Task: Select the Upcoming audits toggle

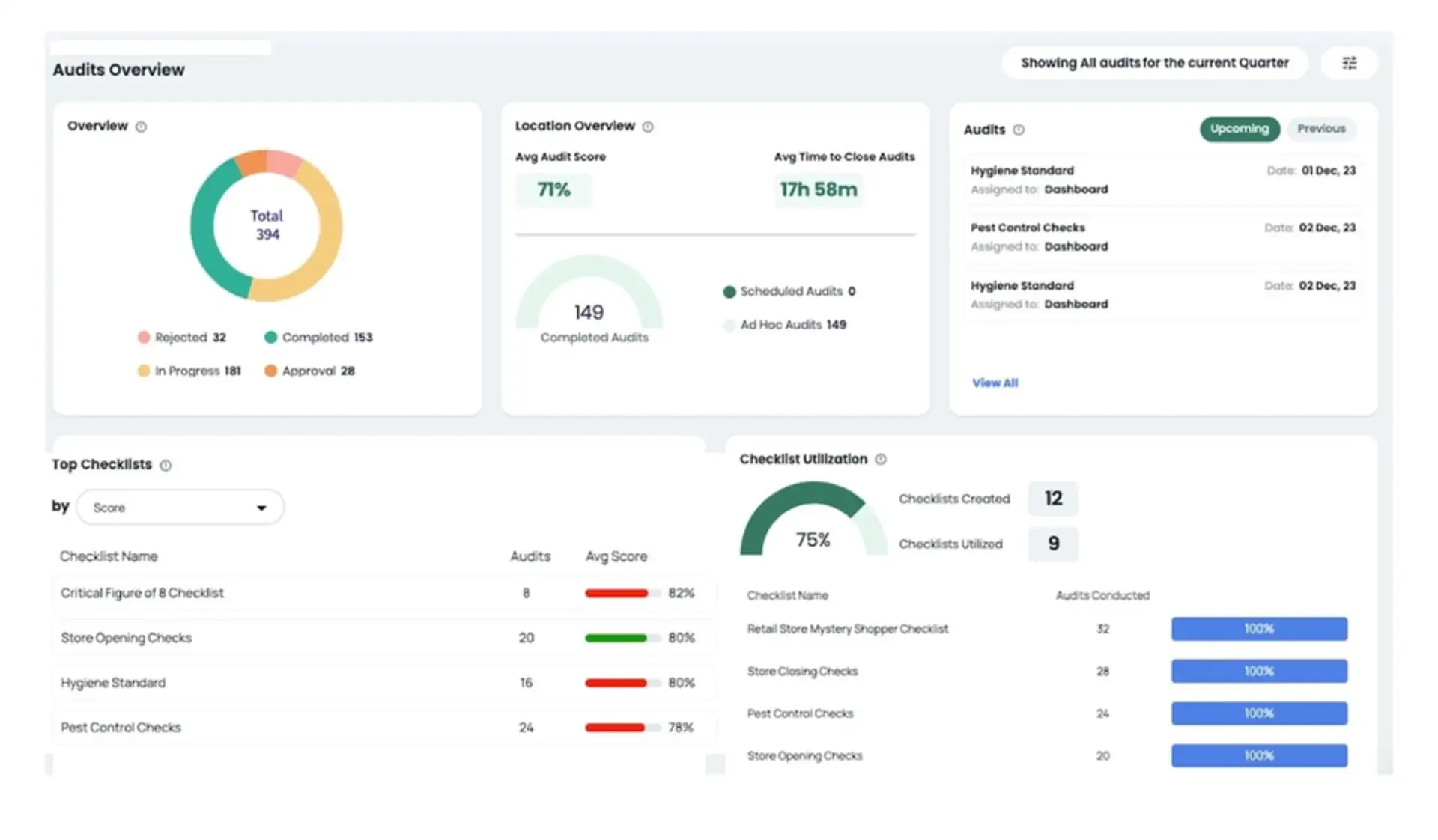Action: click(1240, 129)
